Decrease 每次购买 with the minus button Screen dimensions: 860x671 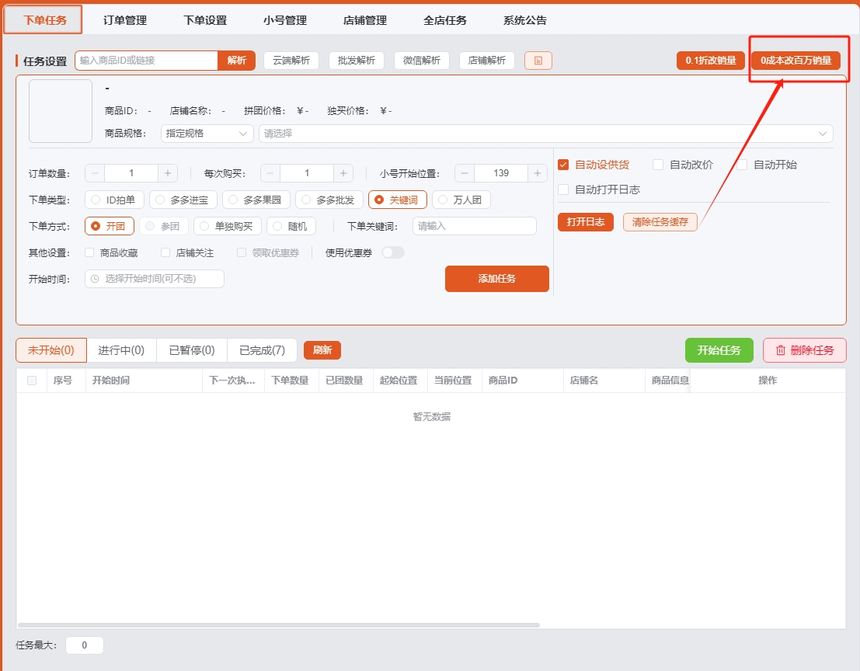[x=270, y=173]
